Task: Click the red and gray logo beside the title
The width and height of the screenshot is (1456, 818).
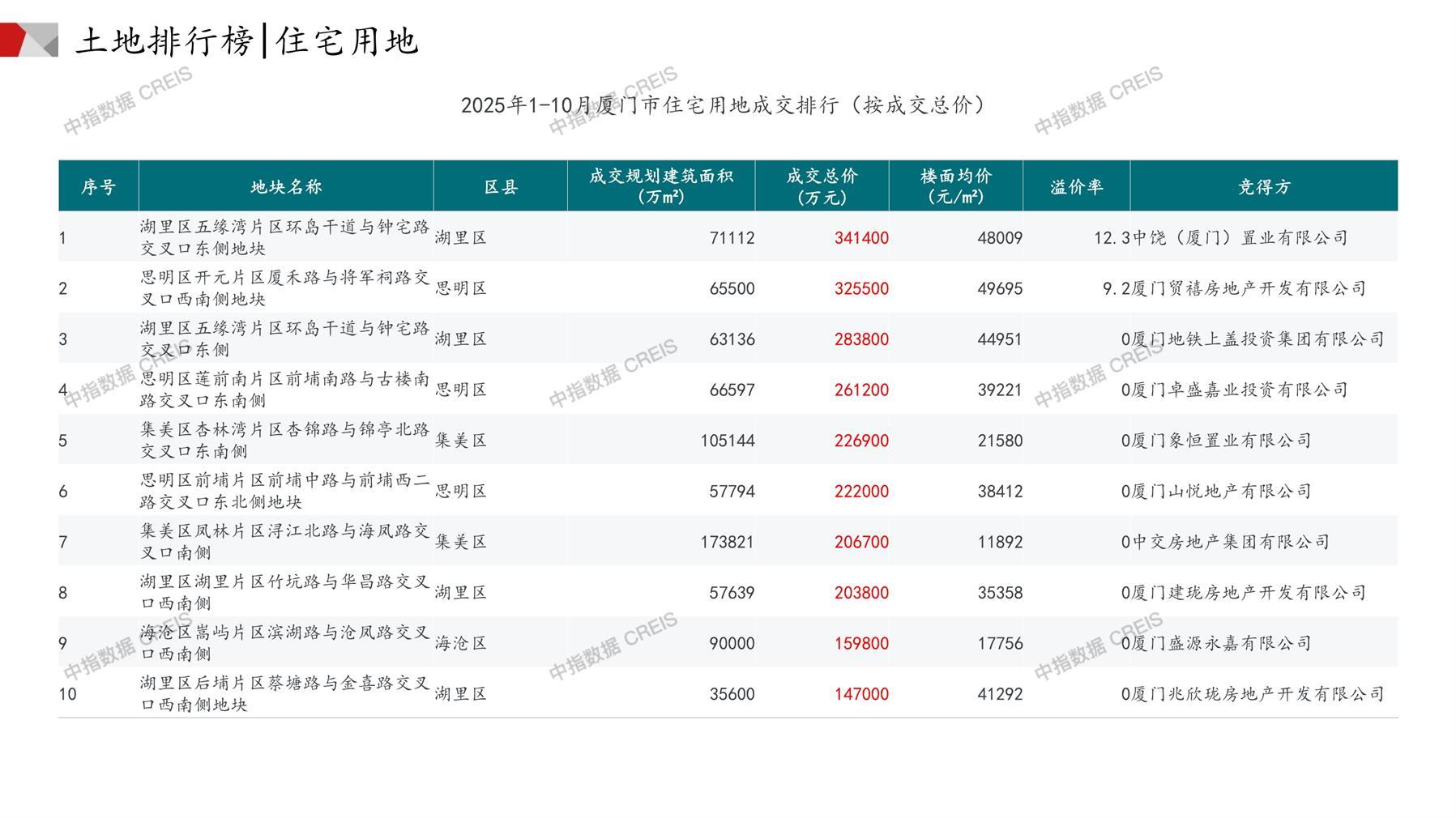Action: pyautogui.click(x=29, y=40)
